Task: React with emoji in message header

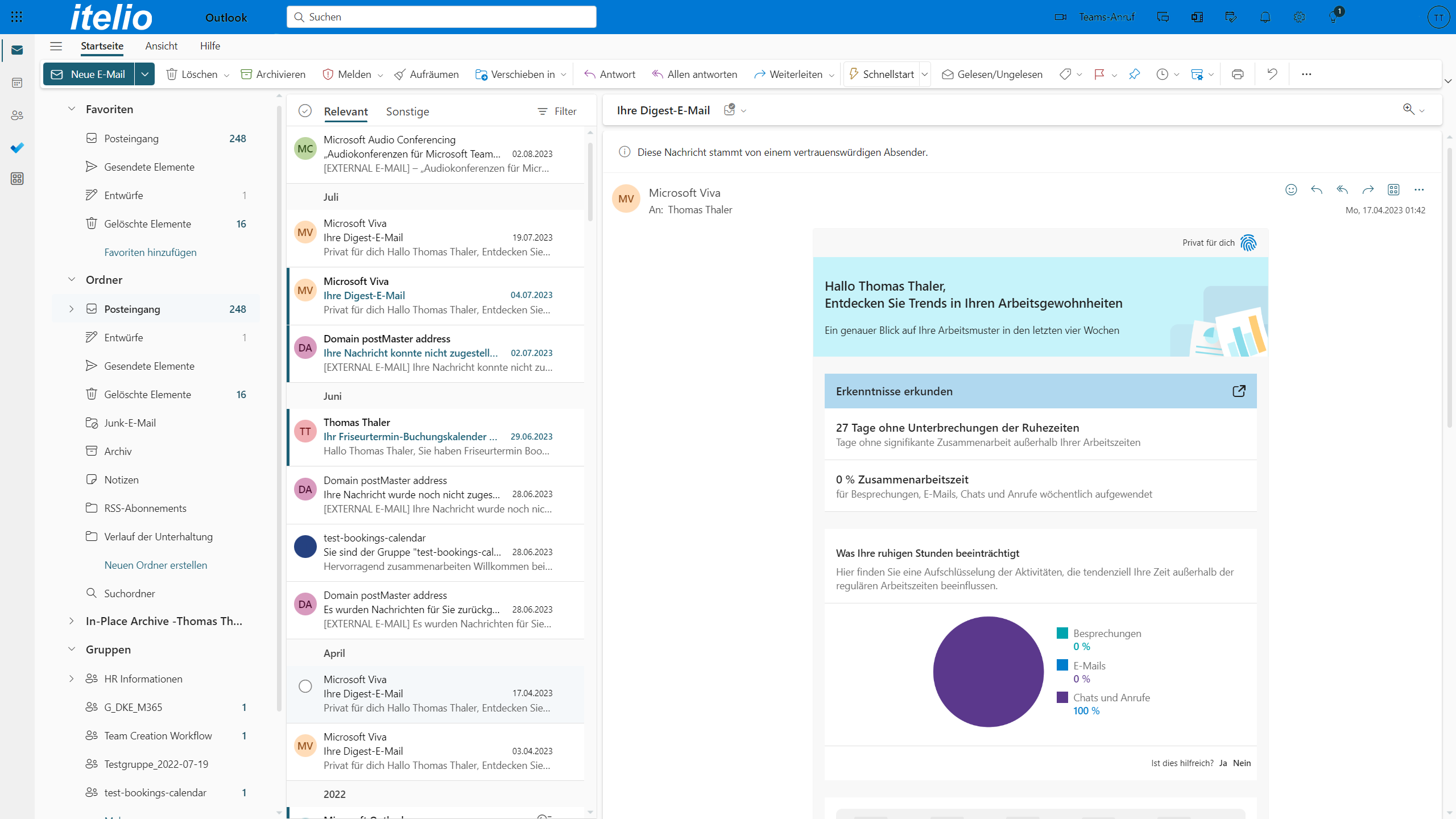Action: 1291,190
